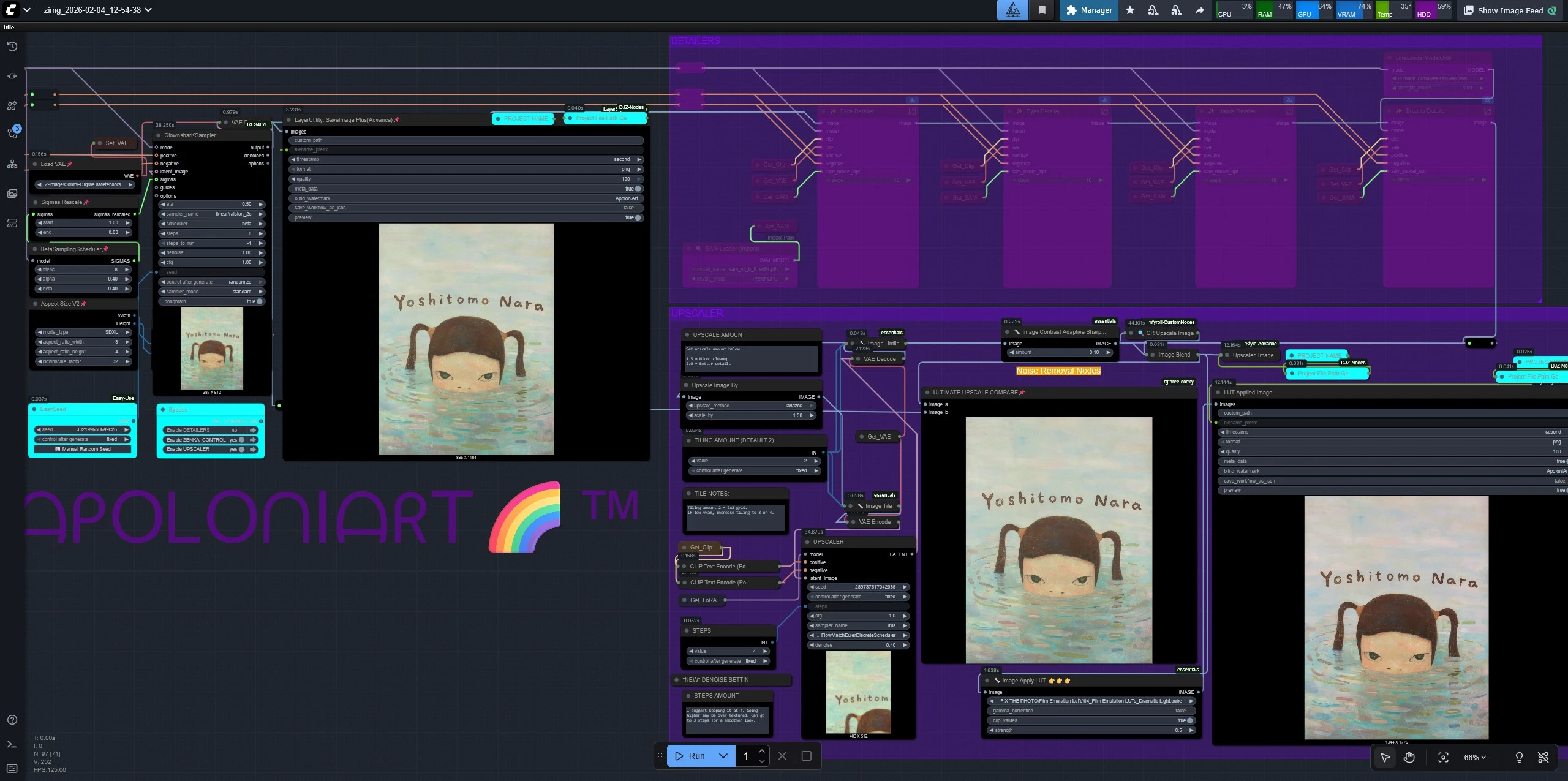Open the help center question icon
This screenshot has width=1568, height=781.
12,720
